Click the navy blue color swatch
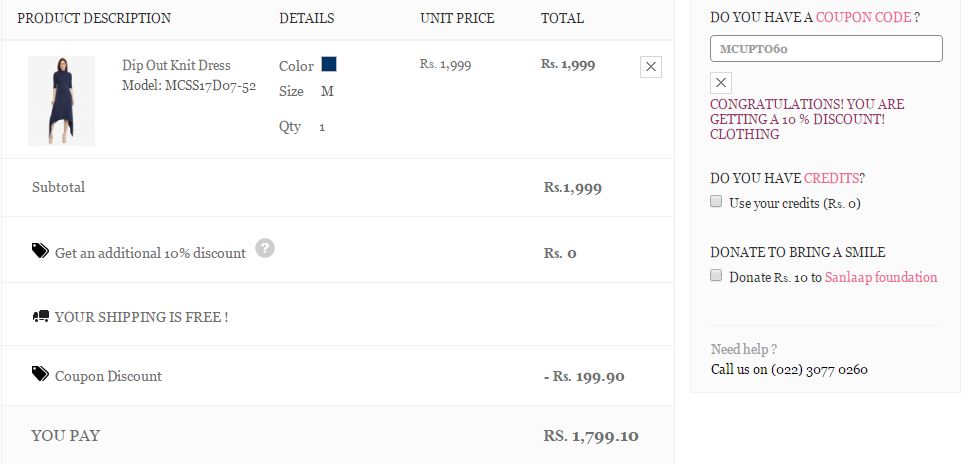 tap(329, 64)
